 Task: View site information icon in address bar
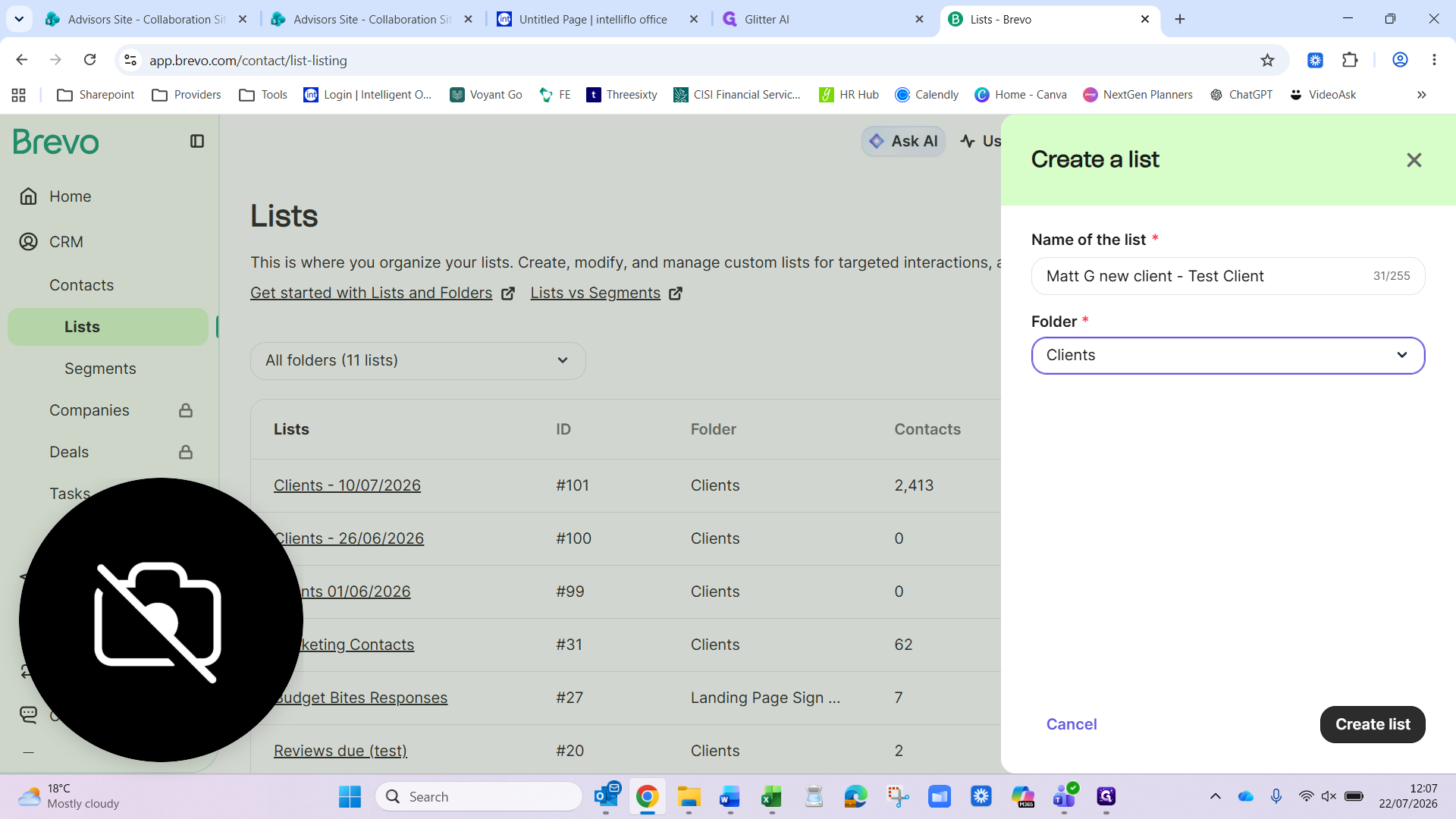130,60
